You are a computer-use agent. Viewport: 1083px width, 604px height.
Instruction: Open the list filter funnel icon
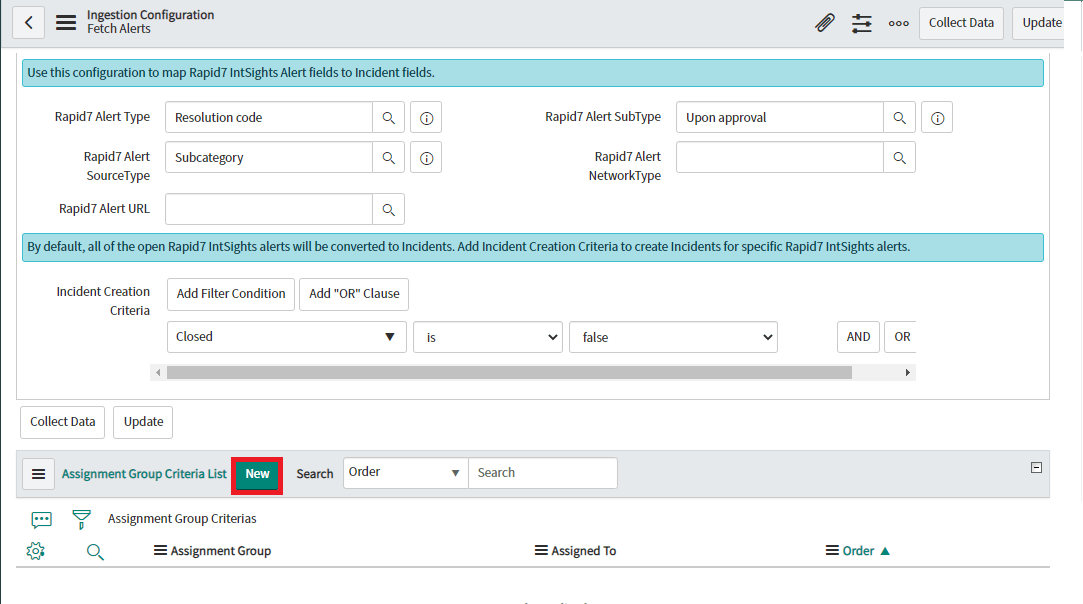81,519
